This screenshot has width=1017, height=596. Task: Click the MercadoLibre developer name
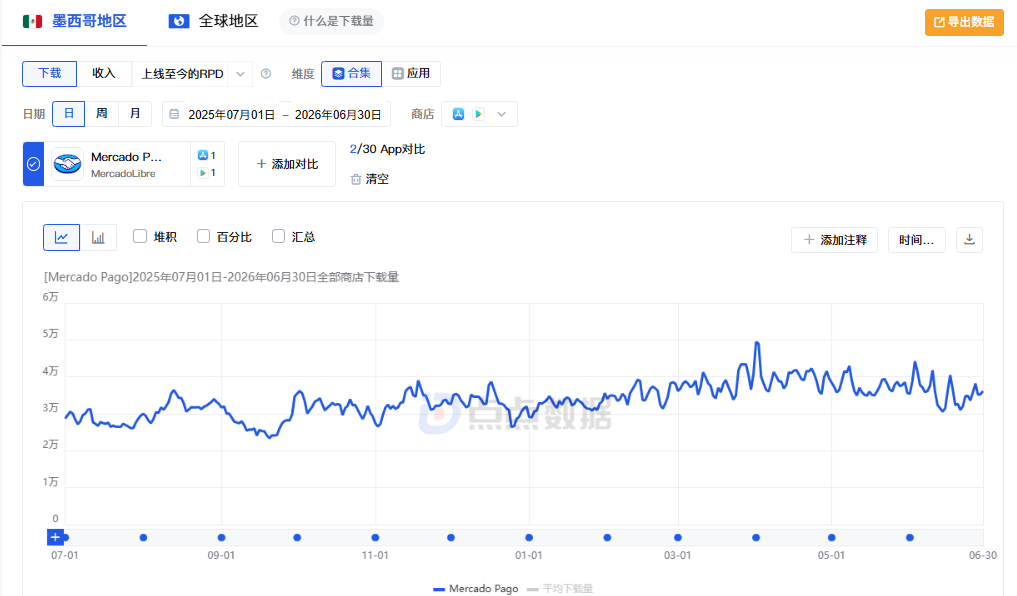pos(123,174)
